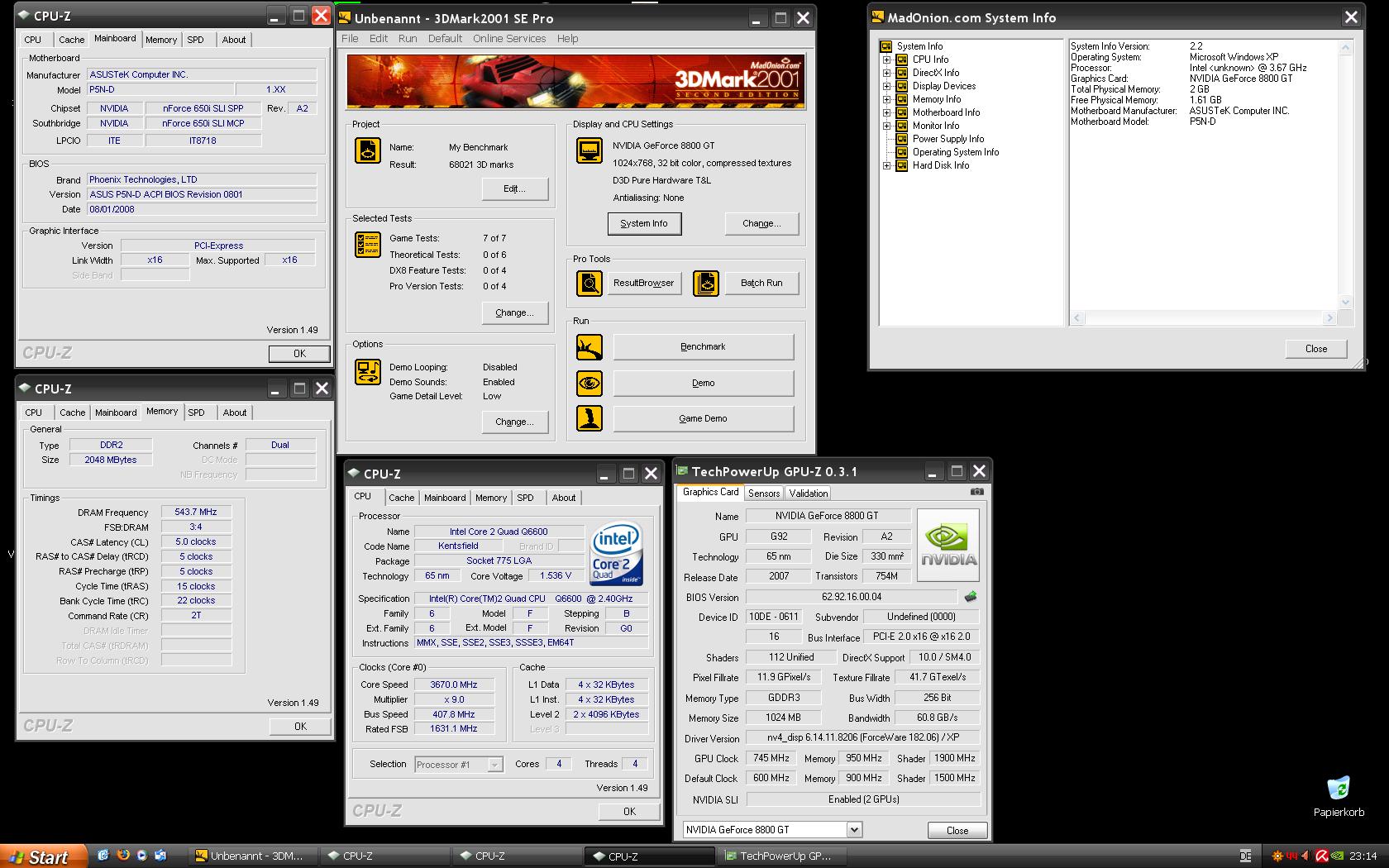Screen dimensions: 1389x868
Task: Click the Game Demo icon
Action: pos(589,418)
